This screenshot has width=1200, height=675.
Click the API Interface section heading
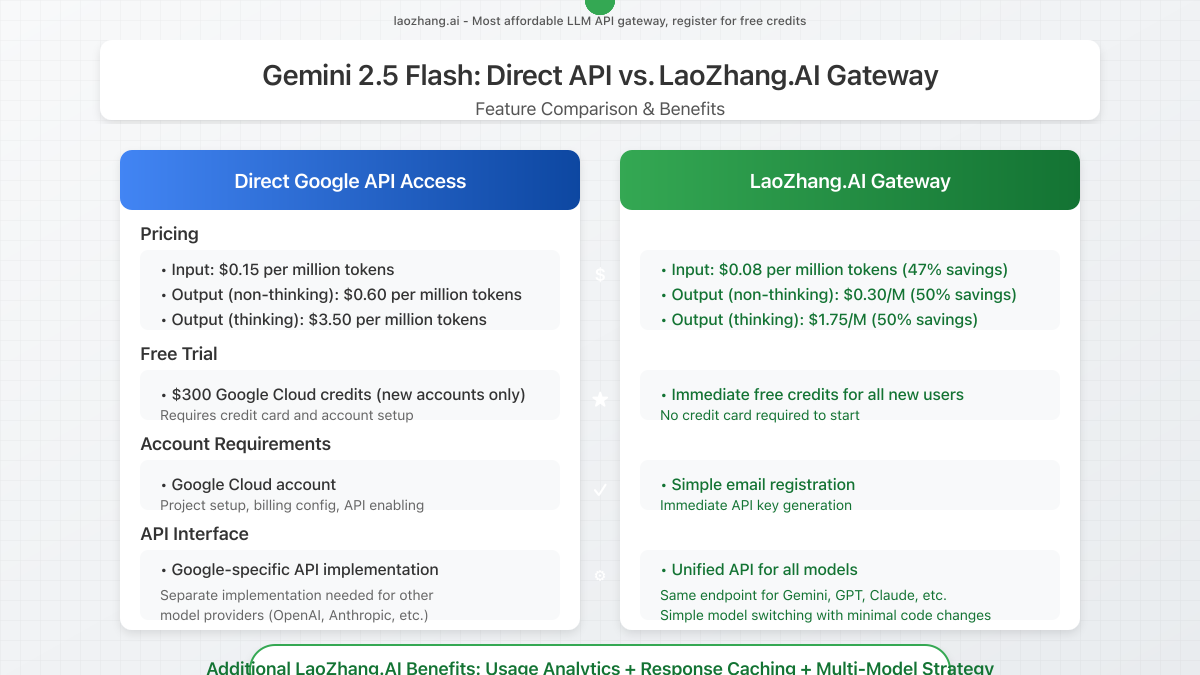coord(194,534)
